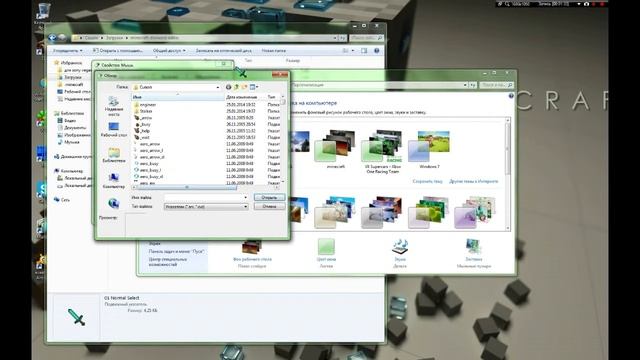Click the Explorer search box
Image resolution: width=640 pixels, height=360 pixels.
(366, 38)
